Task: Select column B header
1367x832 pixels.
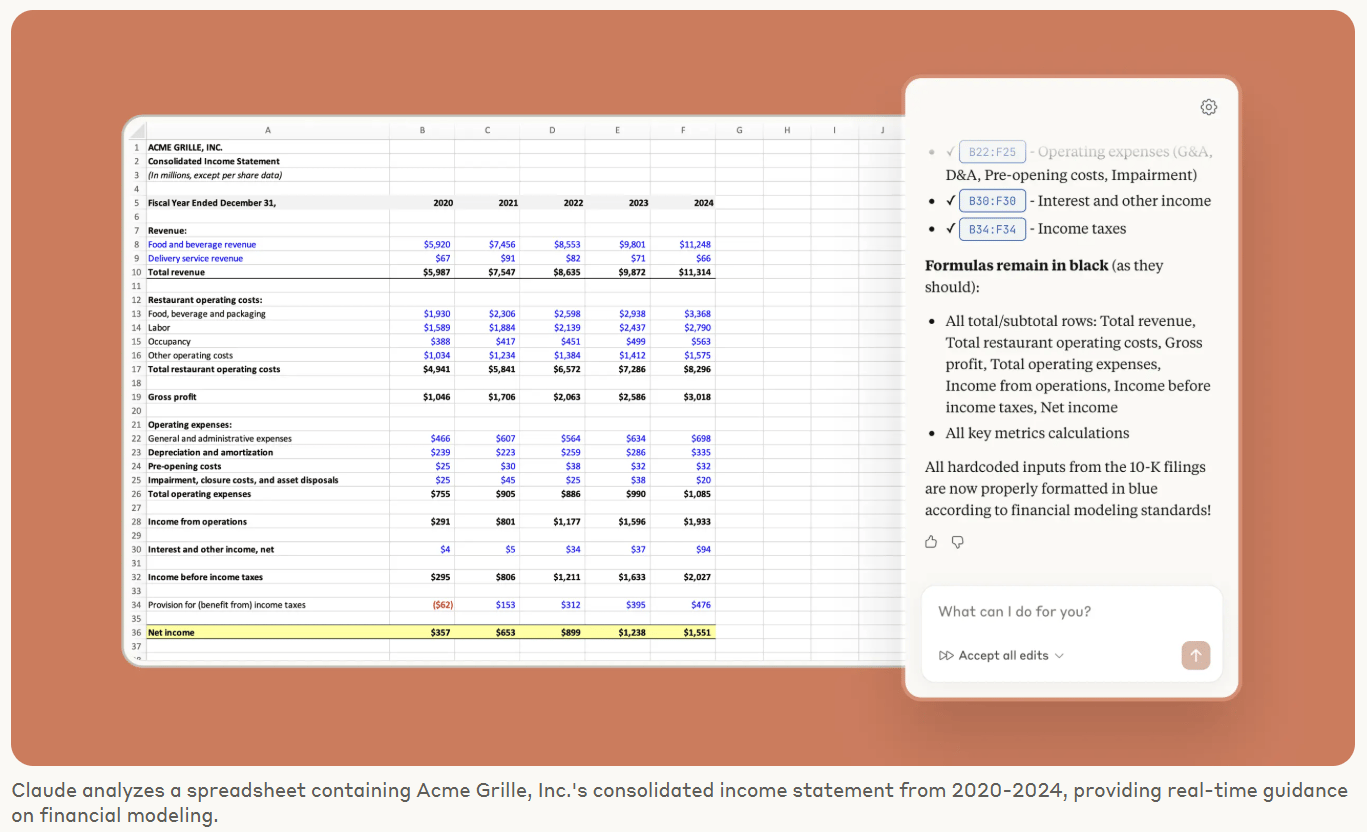Action: point(422,130)
